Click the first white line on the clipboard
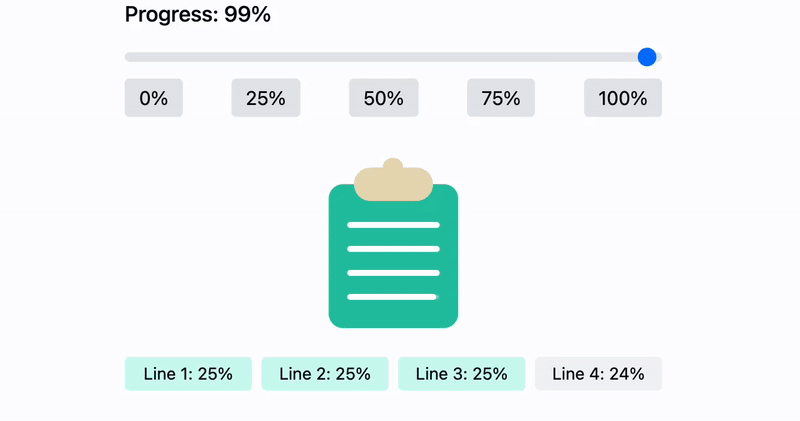Viewport: 800px width, 421px height. click(393, 225)
